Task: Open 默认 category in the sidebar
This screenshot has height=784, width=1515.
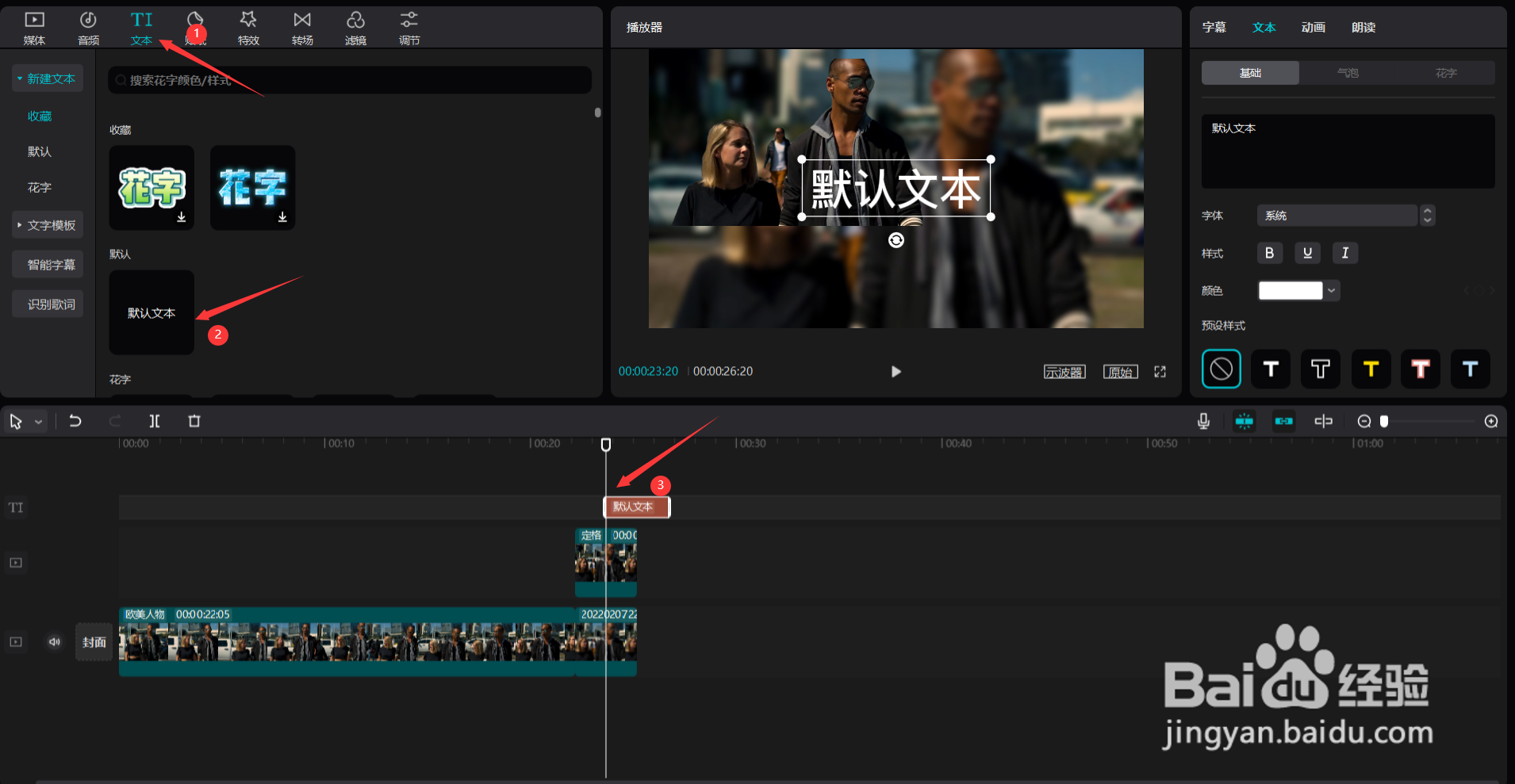Action: tap(40, 152)
